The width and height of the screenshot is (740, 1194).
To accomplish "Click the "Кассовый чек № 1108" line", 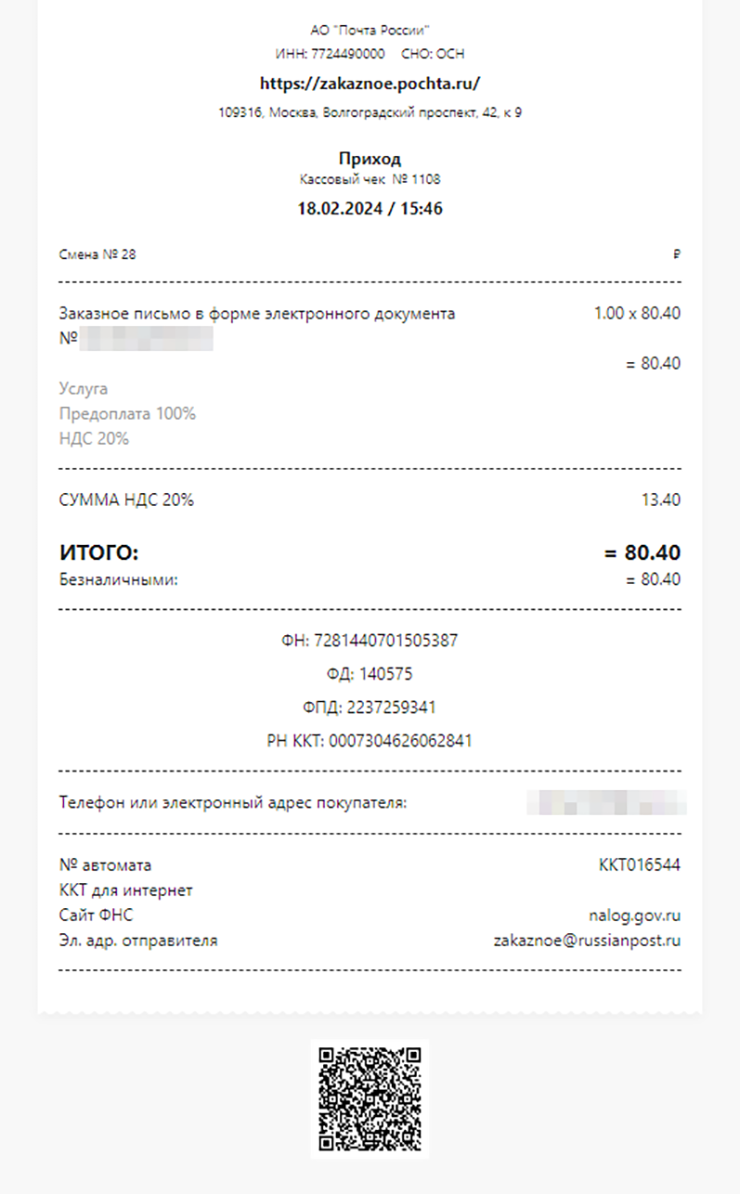I will 370,180.
